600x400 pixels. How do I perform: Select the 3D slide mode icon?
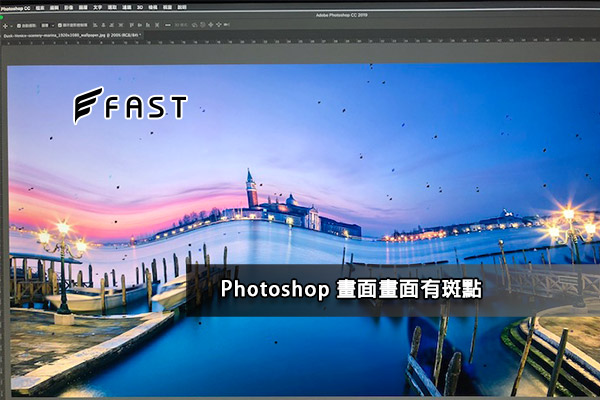pos(218,25)
